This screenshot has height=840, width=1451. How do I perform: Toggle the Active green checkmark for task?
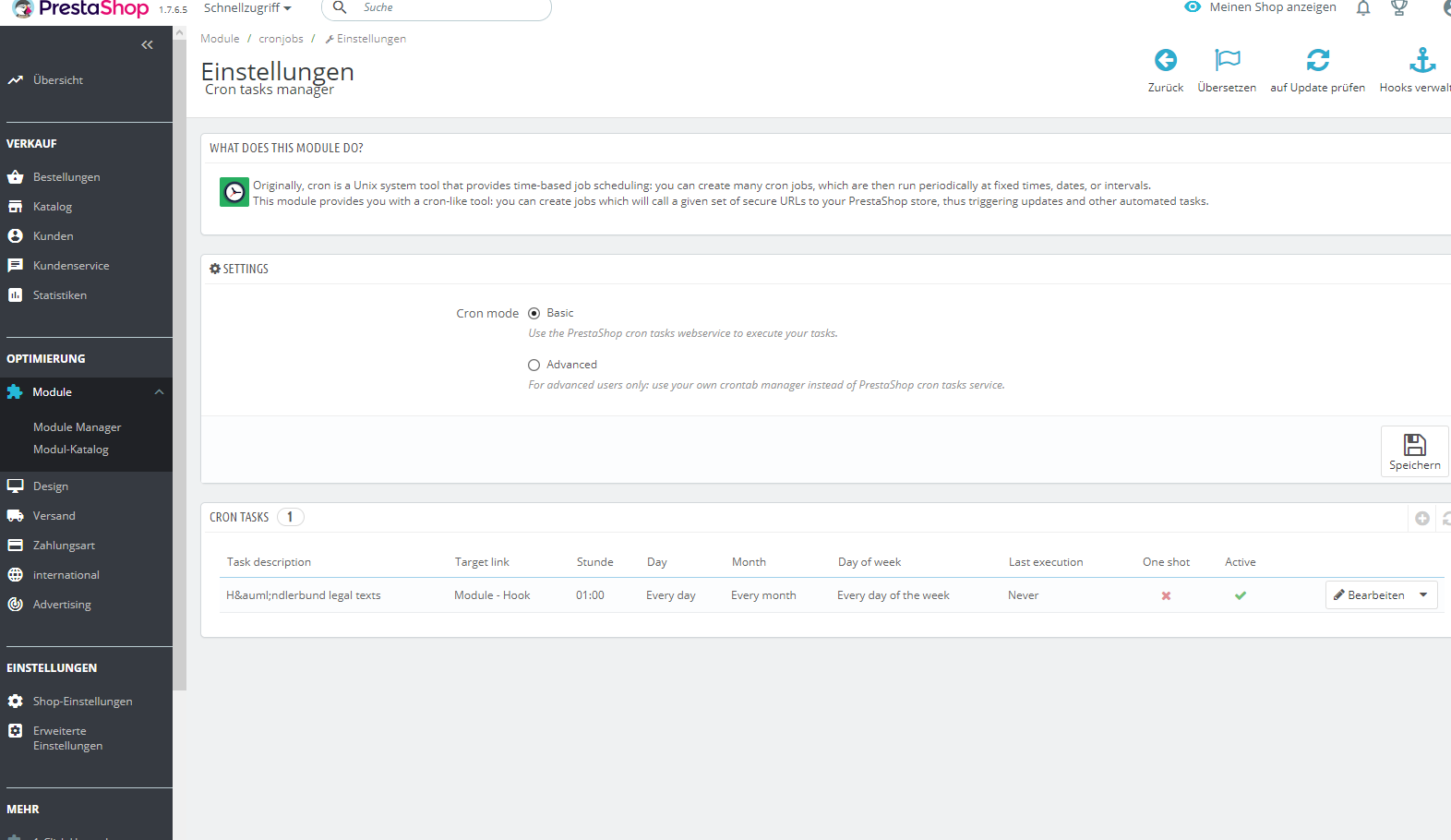[x=1241, y=596]
